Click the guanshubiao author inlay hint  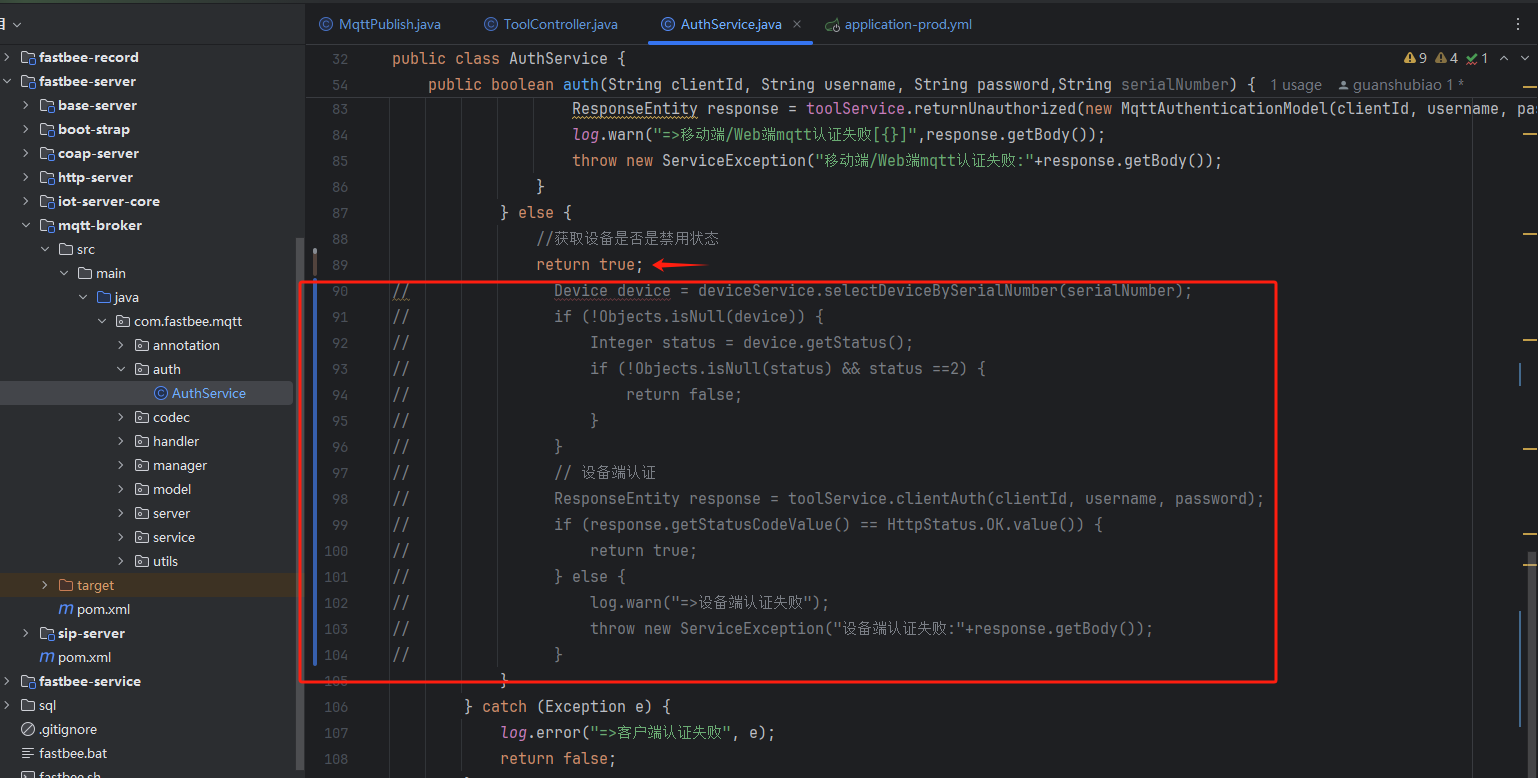(1401, 85)
